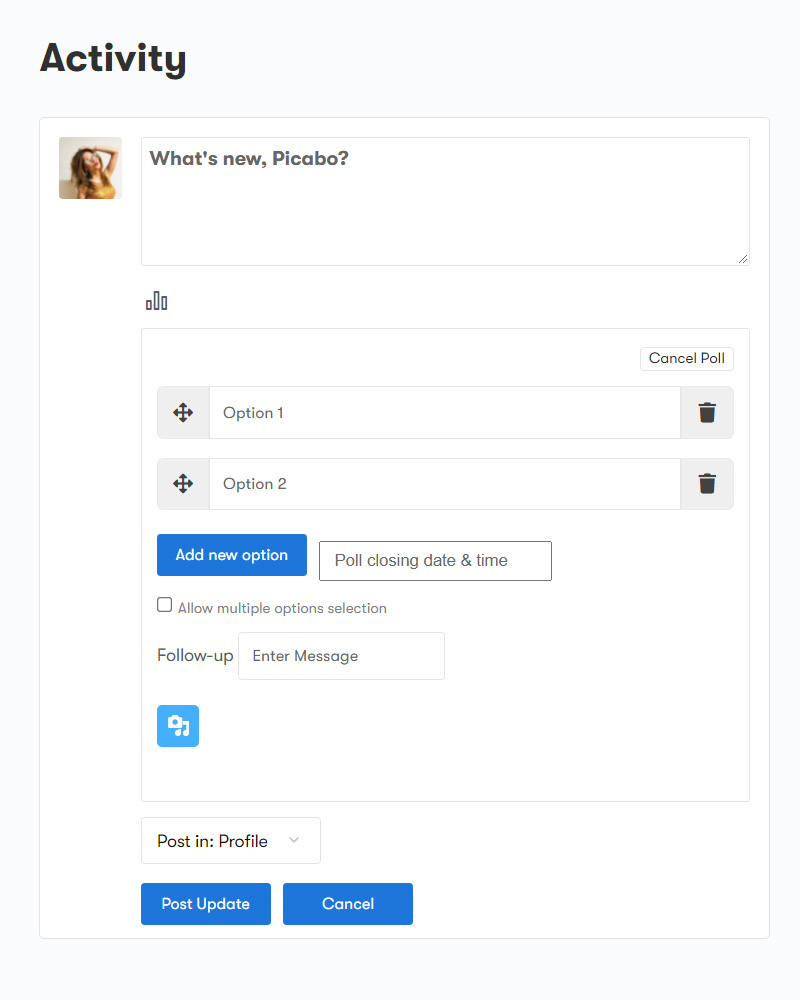Submit with the Post Update button
800x1000 pixels.
(206, 904)
